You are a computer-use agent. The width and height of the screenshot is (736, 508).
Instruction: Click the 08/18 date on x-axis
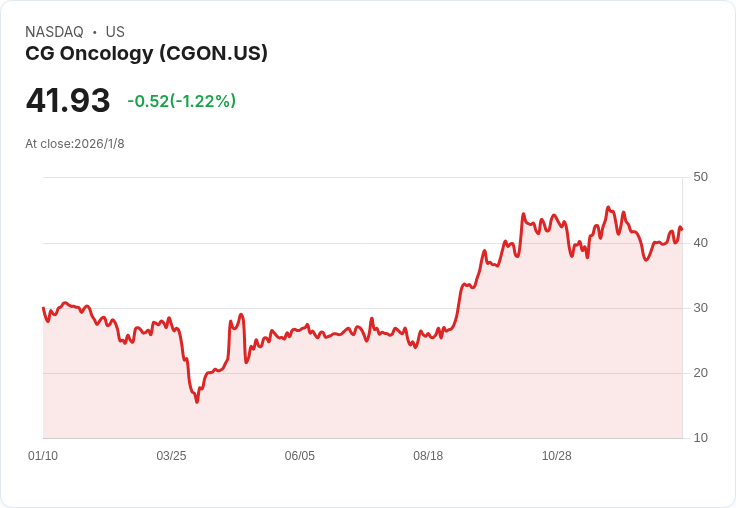428,456
